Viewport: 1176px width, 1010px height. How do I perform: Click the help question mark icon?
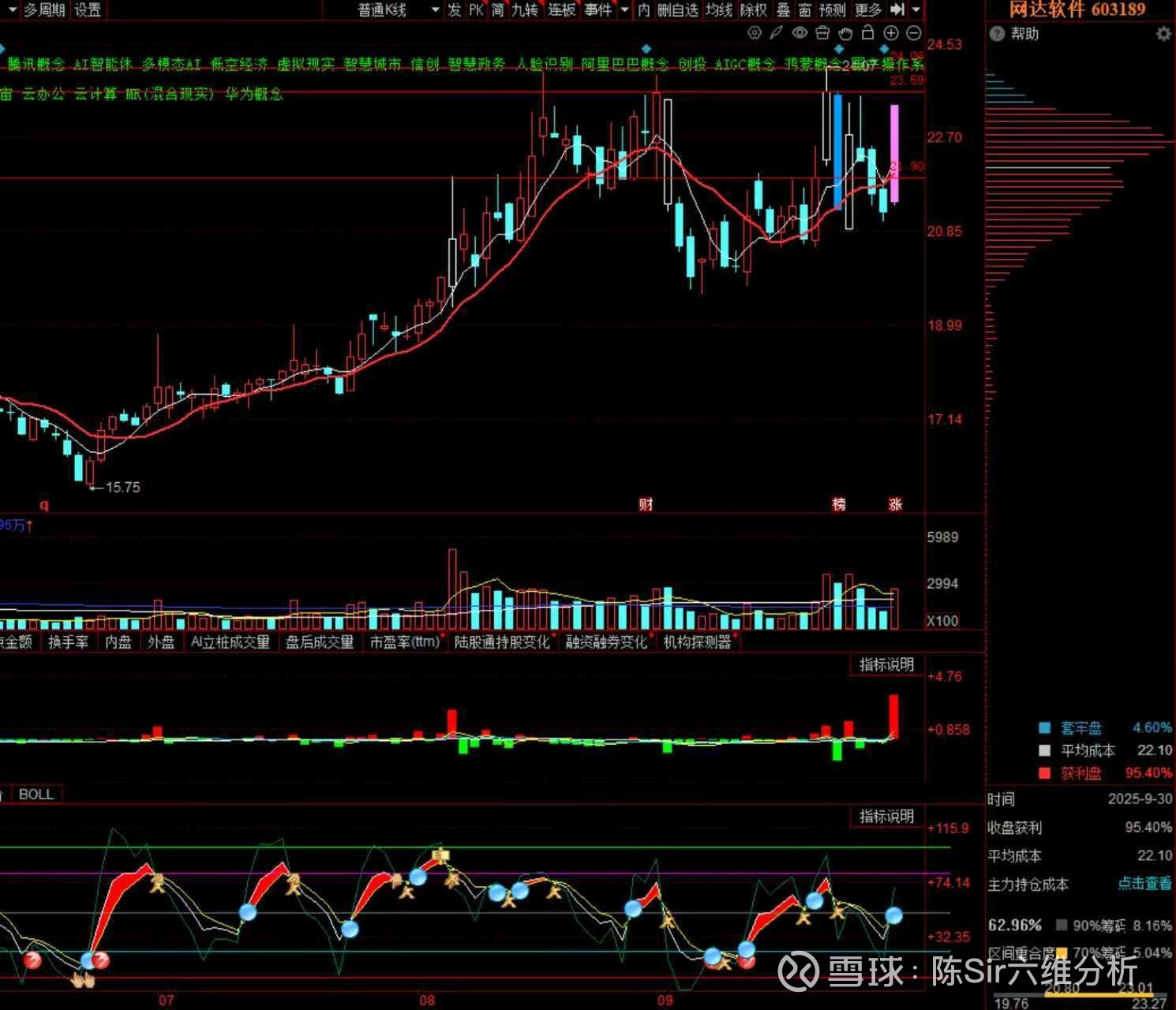pos(998,34)
